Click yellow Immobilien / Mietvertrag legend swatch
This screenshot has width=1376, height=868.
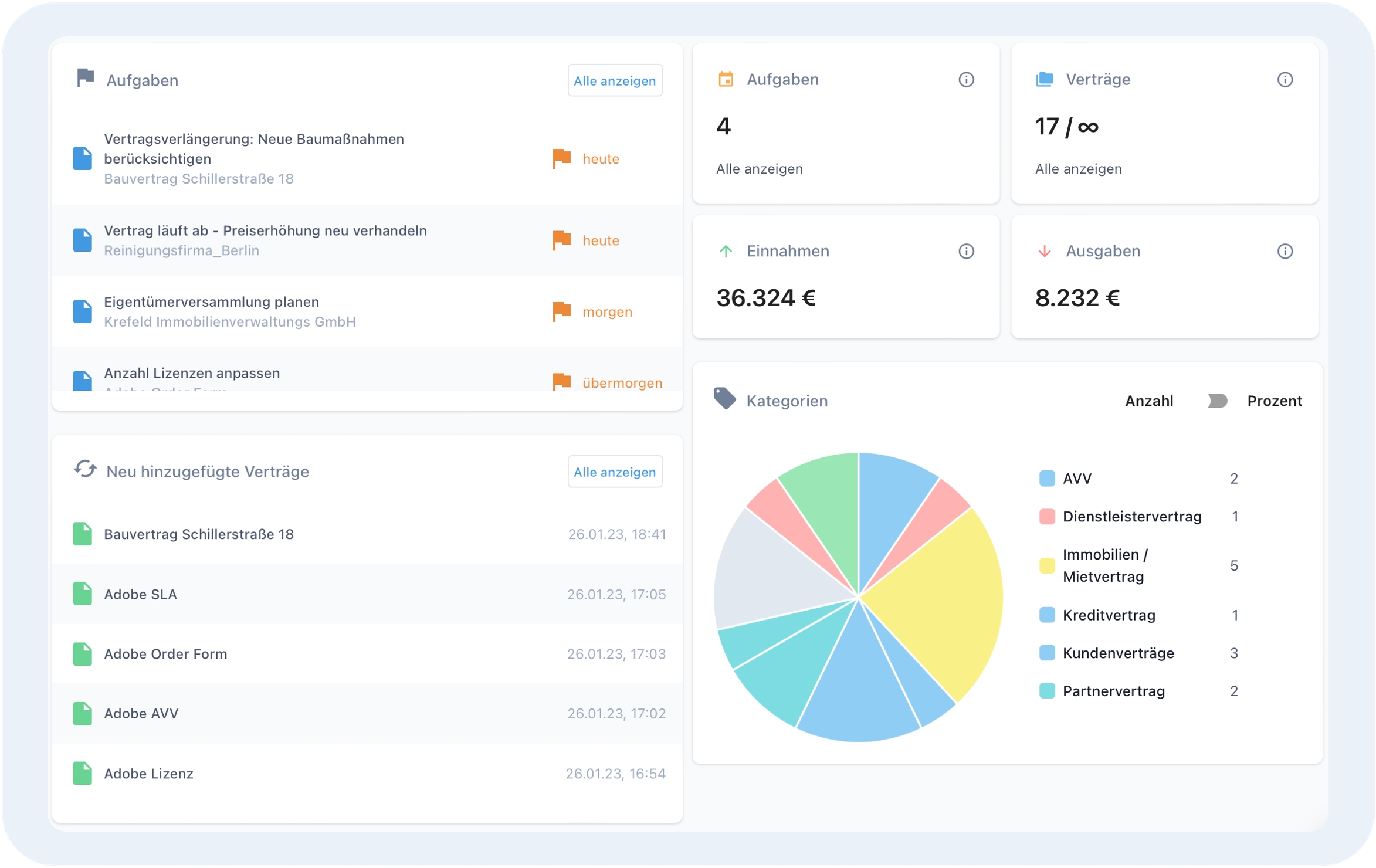click(x=1046, y=565)
